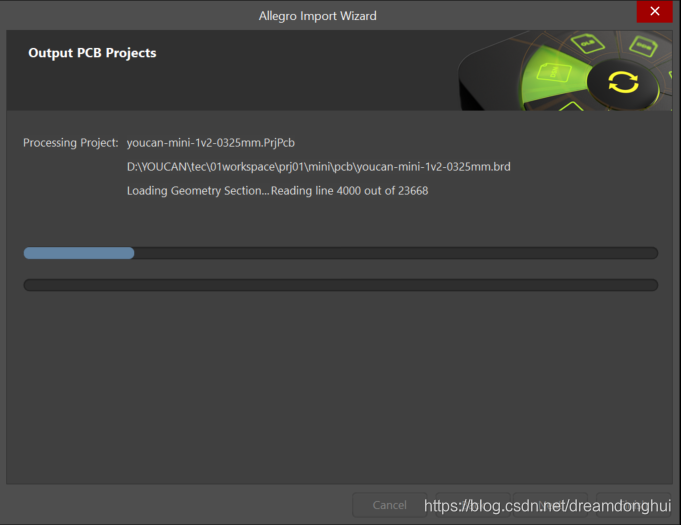
Task: Click the disabled Cancel button
Action: pyautogui.click(x=390, y=505)
